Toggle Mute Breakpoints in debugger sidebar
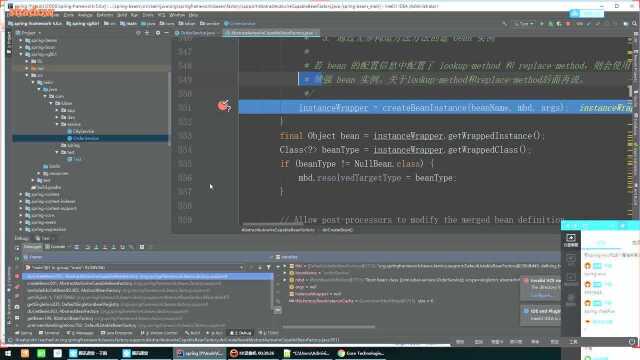The height and width of the screenshot is (360, 640). click(17, 297)
